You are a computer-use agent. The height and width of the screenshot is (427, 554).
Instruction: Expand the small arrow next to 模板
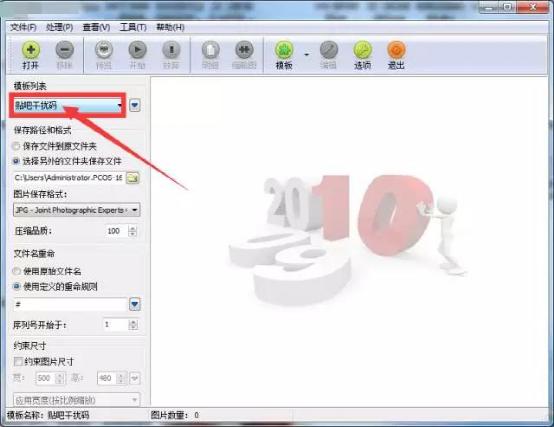point(306,54)
